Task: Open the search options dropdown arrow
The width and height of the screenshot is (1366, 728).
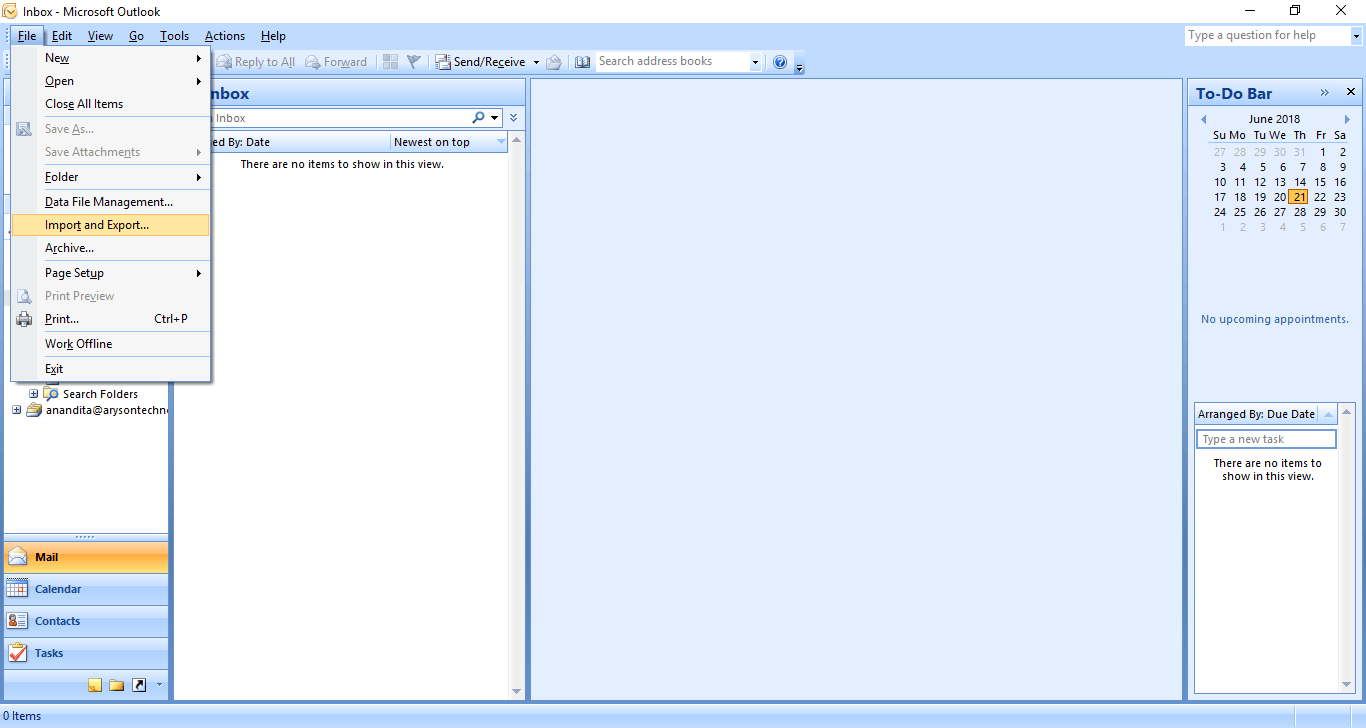Action: point(495,118)
